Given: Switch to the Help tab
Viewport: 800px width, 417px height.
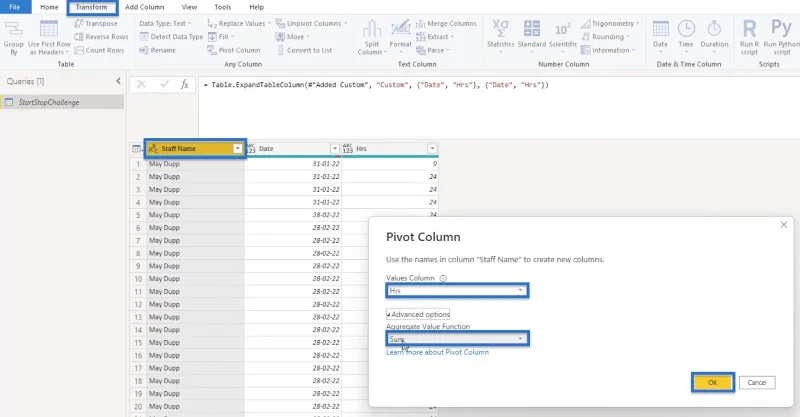Looking at the screenshot, I should point(257,7).
